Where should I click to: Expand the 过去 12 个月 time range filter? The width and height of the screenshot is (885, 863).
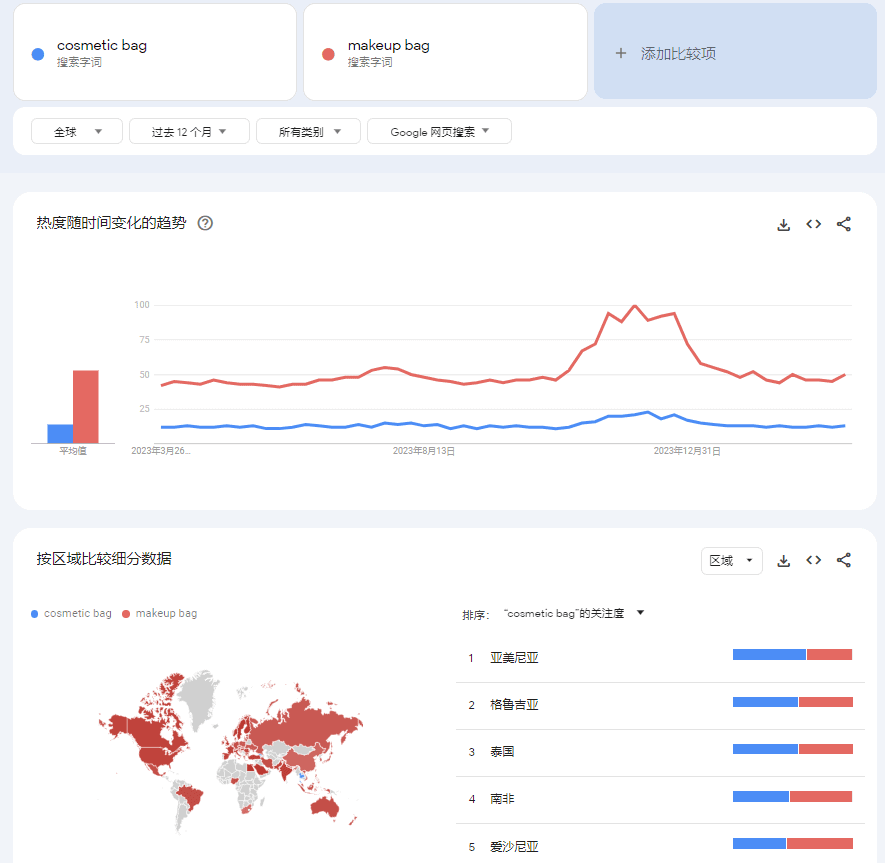[x=188, y=132]
